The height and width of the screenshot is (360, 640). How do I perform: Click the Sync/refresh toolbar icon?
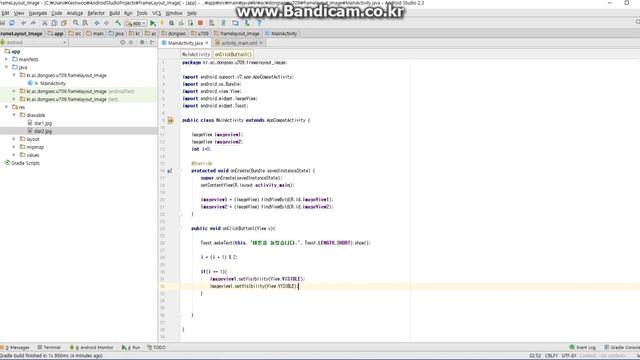[12, 23]
